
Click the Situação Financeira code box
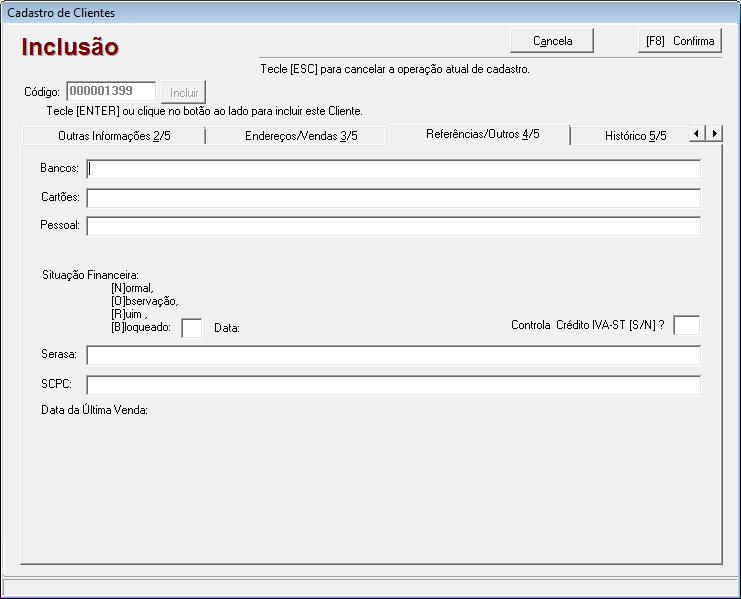[x=191, y=327]
